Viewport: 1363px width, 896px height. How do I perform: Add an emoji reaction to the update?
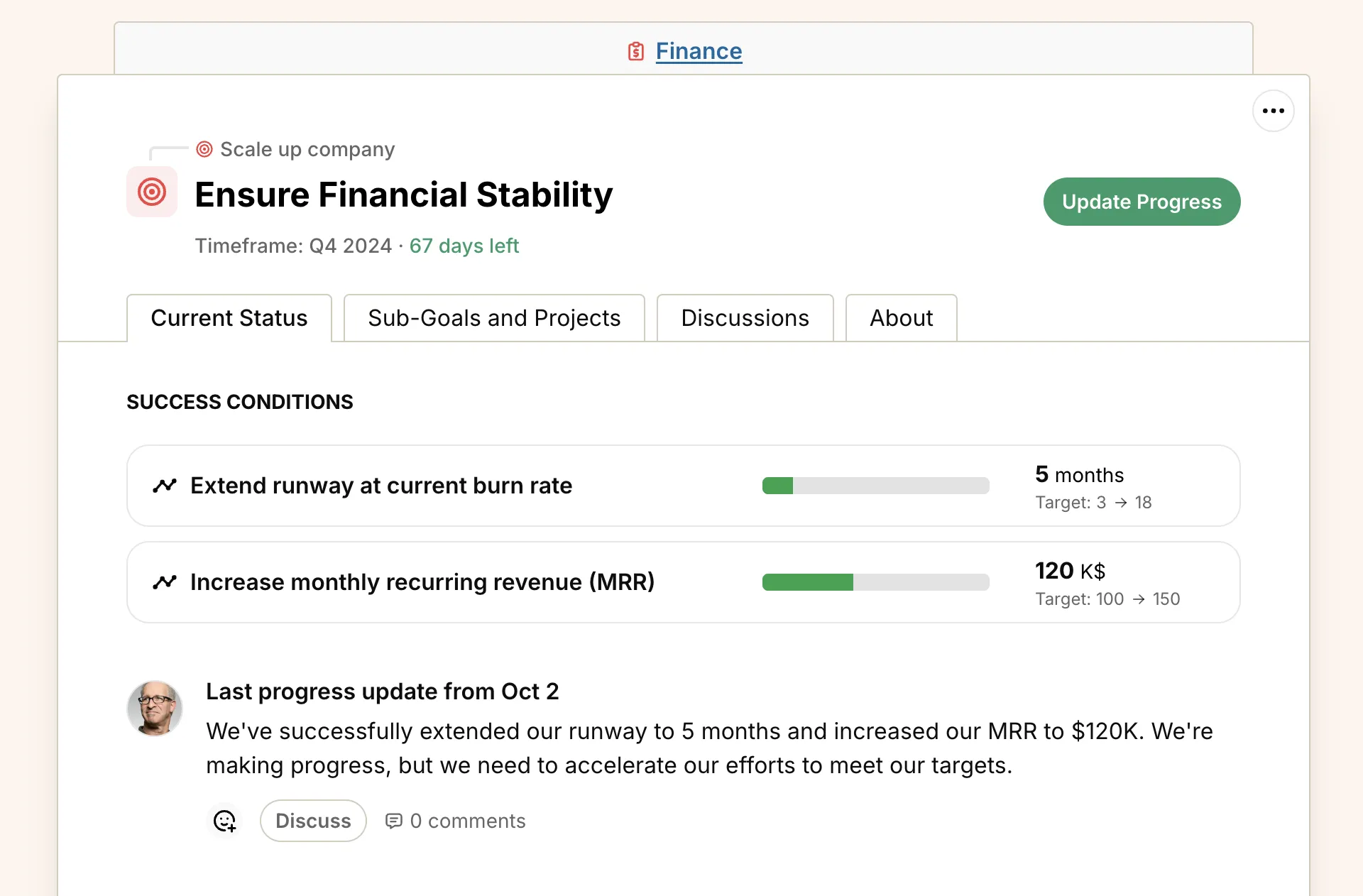pyautogui.click(x=225, y=821)
